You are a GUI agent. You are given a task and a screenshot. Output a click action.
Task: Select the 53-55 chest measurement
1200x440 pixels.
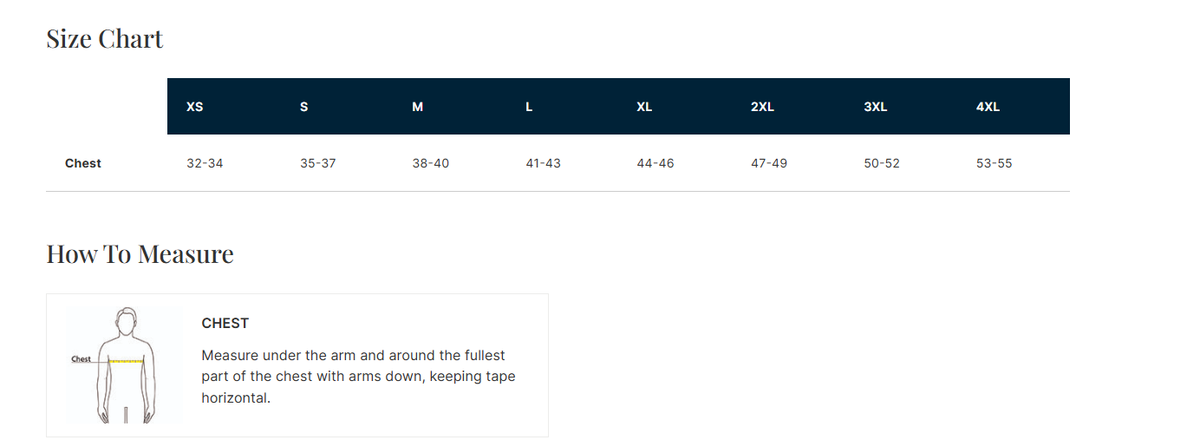[994, 163]
